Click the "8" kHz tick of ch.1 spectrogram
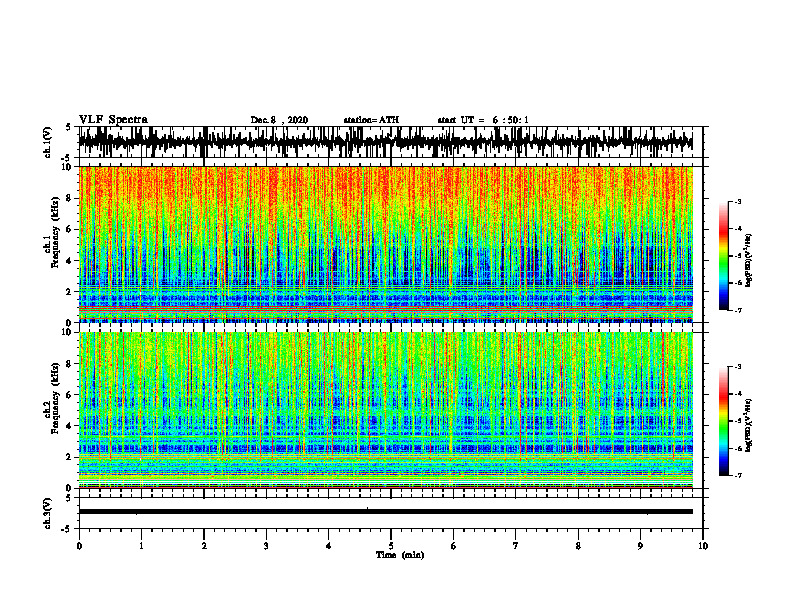 pos(69,198)
